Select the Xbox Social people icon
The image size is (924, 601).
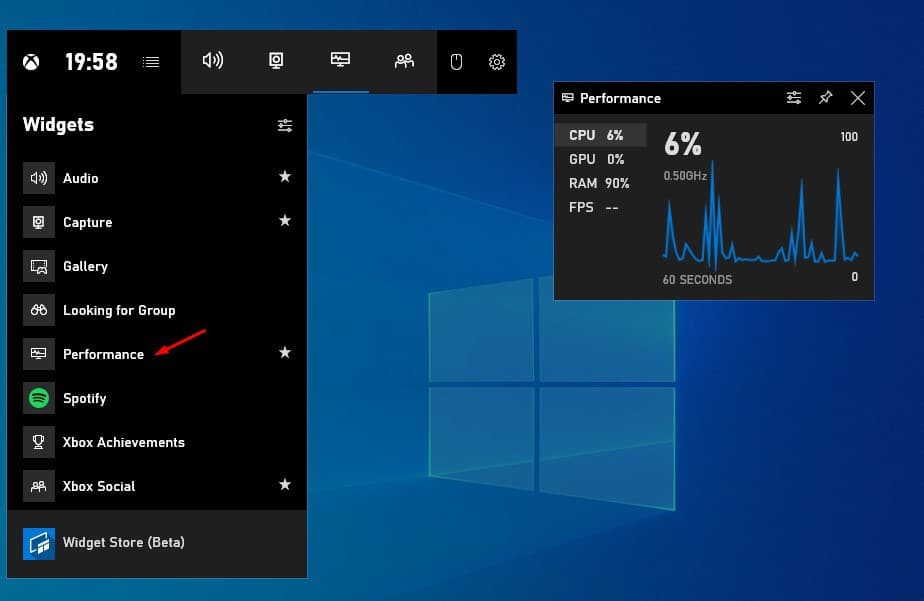pos(39,486)
